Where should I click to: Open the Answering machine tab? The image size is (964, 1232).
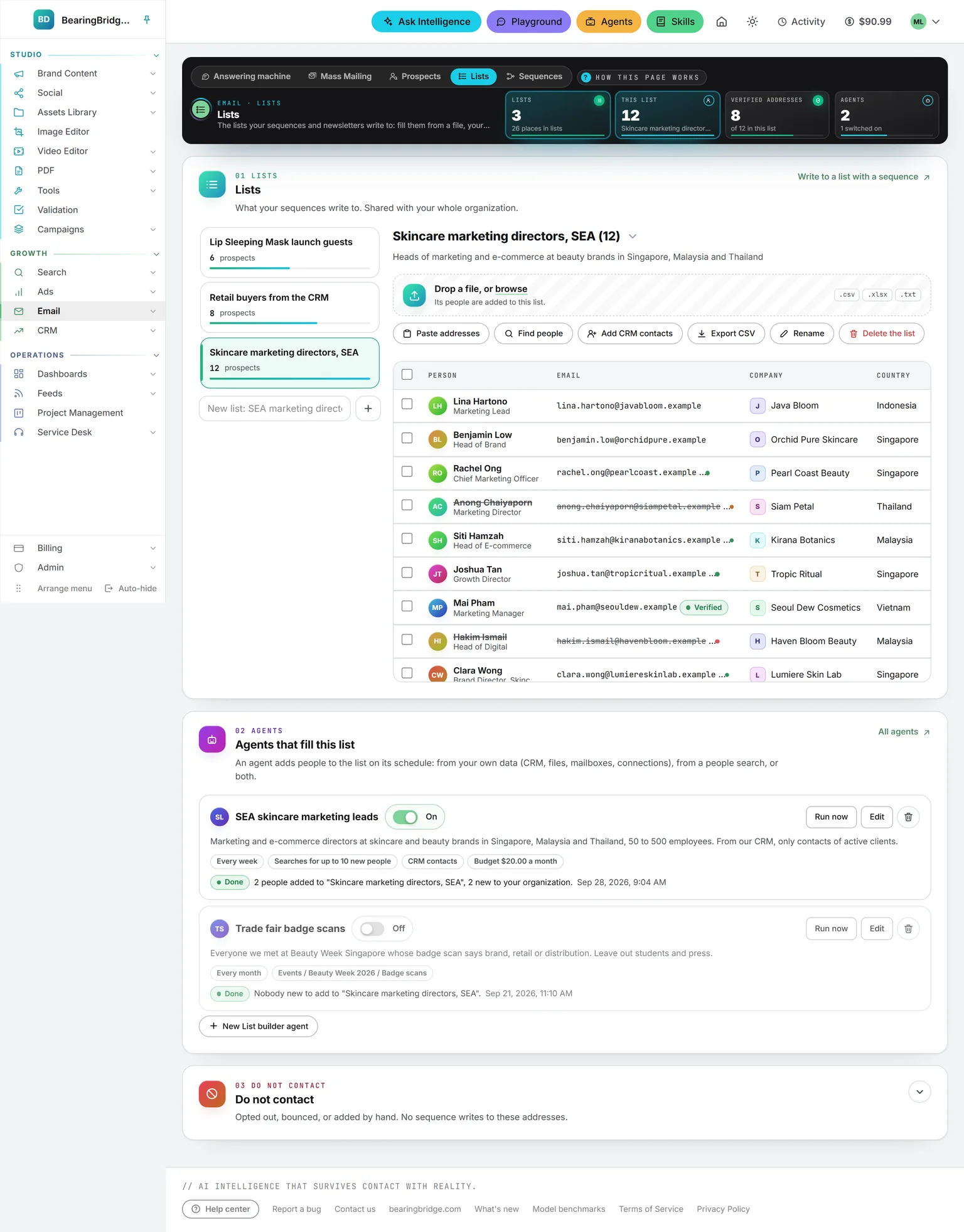pyautogui.click(x=246, y=77)
